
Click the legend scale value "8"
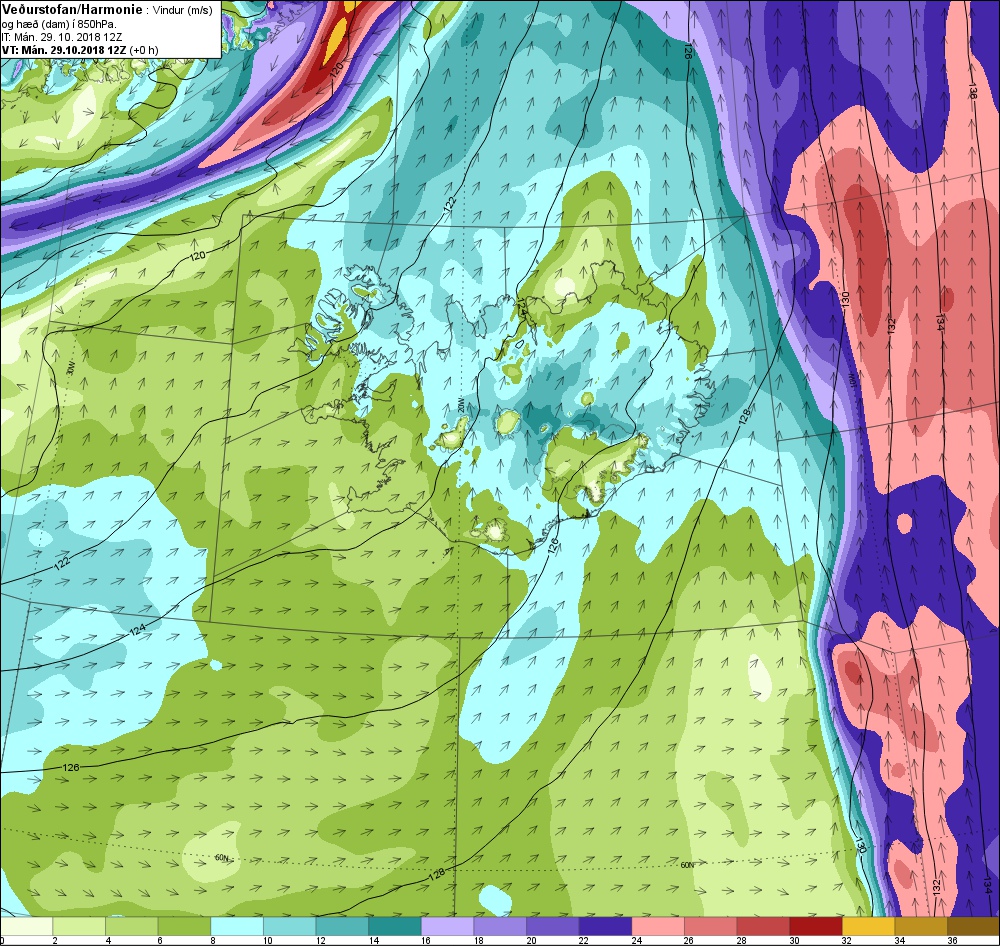pyautogui.click(x=213, y=940)
